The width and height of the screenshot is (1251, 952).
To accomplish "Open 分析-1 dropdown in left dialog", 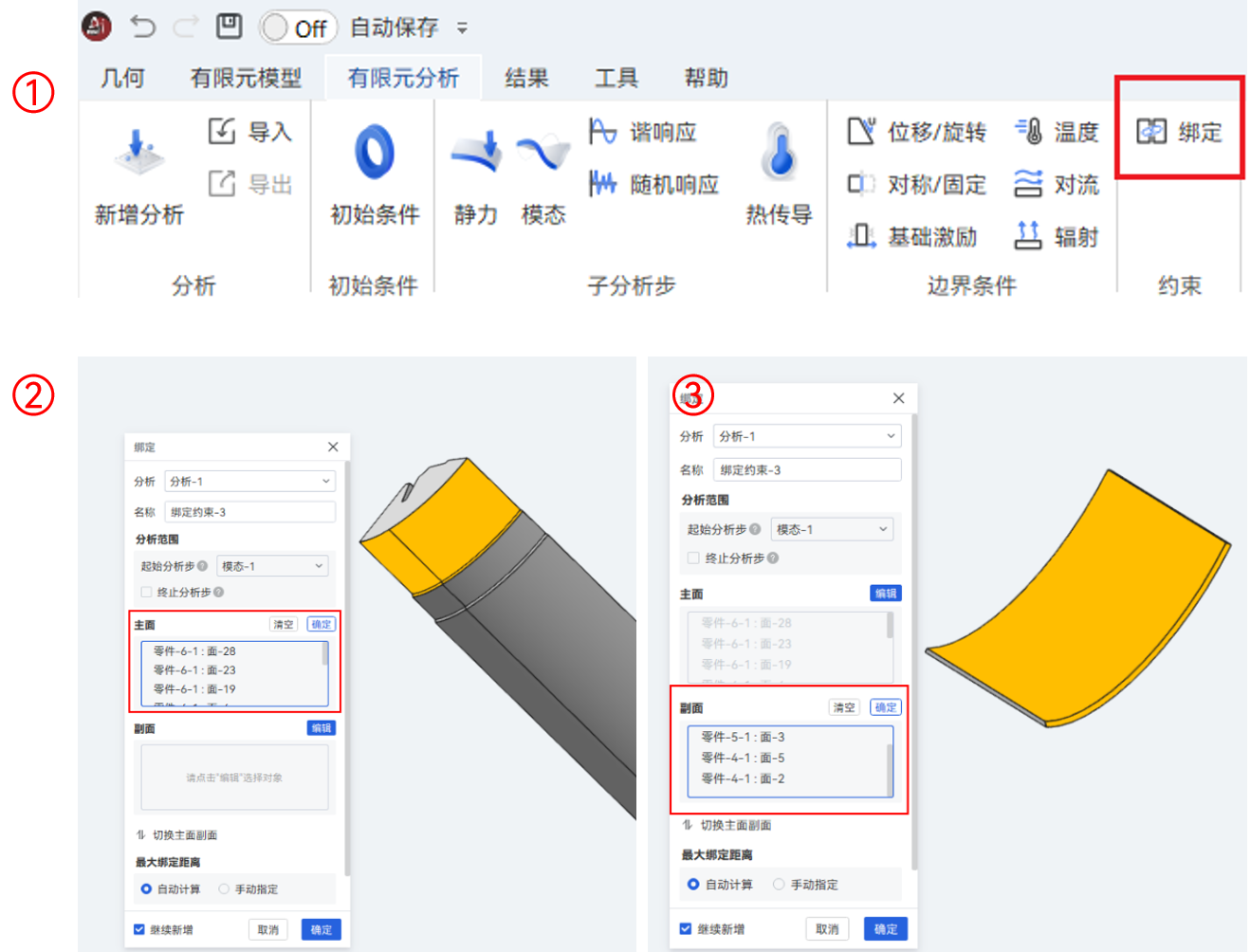I will 249,481.
